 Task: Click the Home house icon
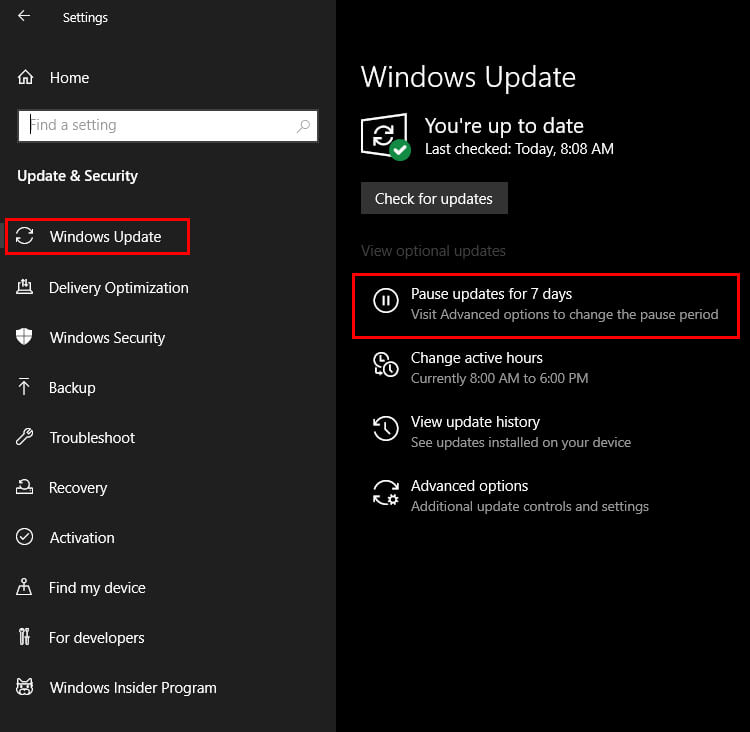coord(25,77)
